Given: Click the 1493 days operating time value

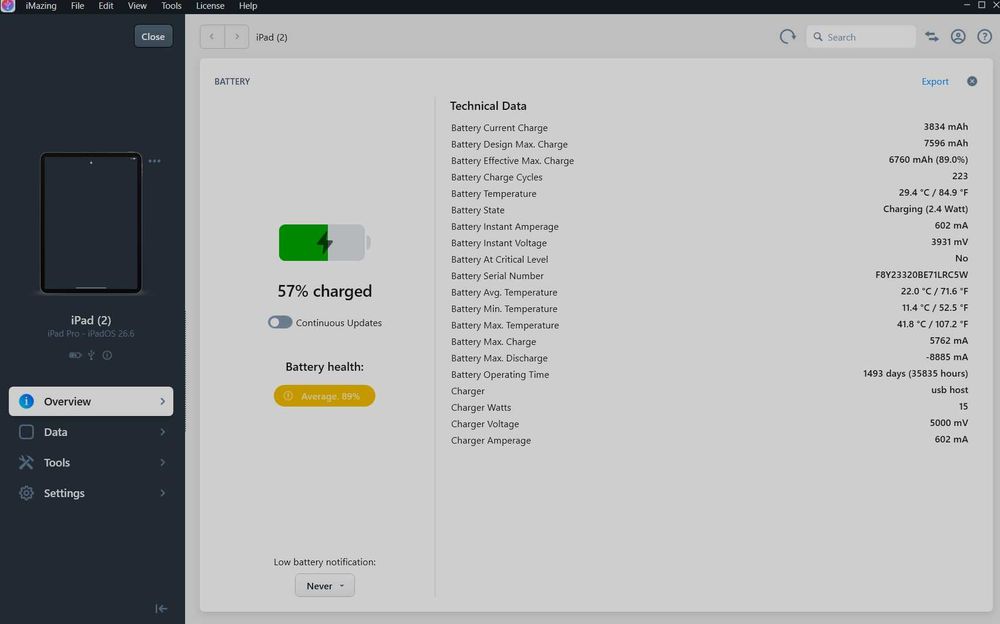Looking at the screenshot, I should click(915, 373).
